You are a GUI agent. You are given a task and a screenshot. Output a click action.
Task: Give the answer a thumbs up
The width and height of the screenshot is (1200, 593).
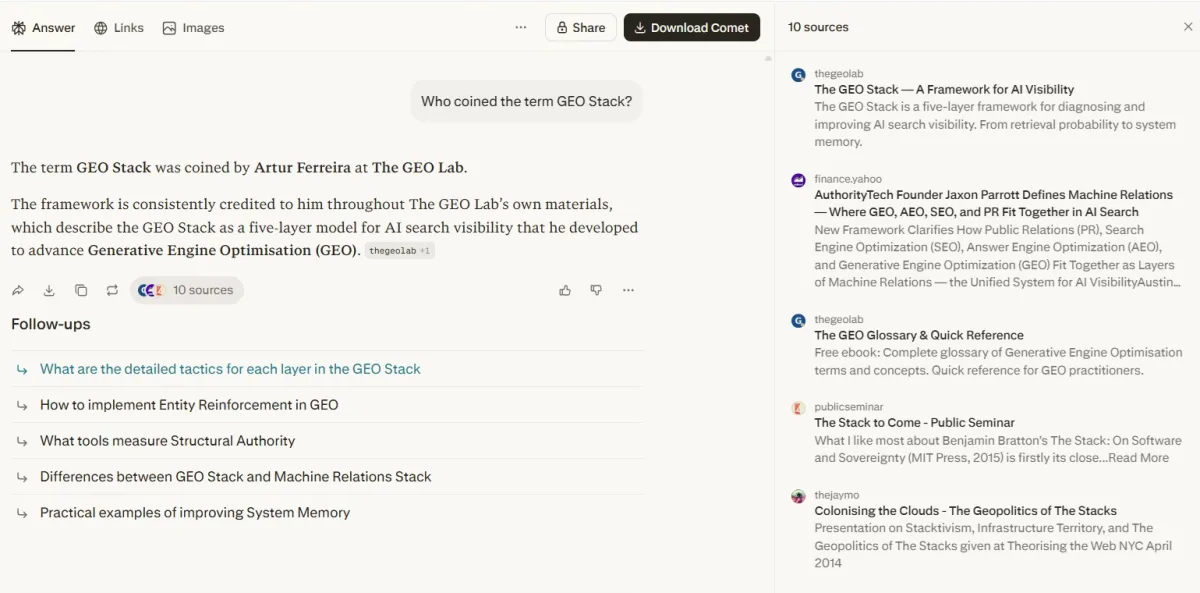pyautogui.click(x=565, y=289)
